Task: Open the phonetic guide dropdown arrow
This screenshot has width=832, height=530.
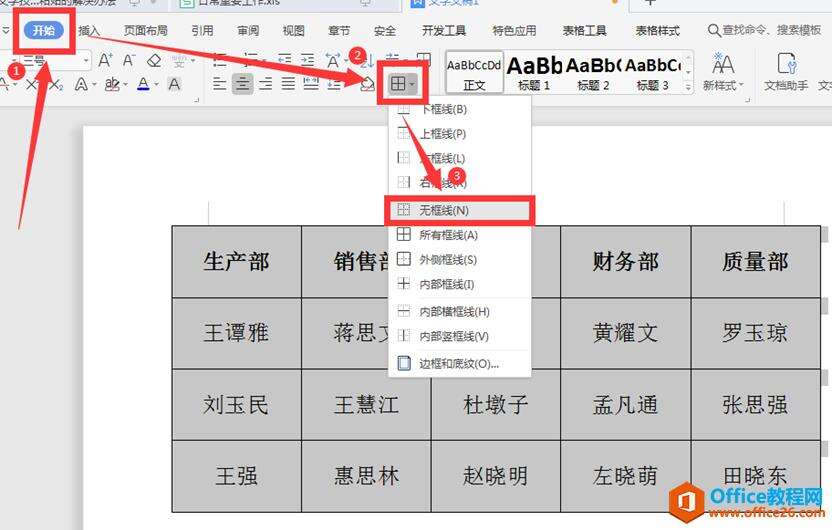Action: point(192,60)
